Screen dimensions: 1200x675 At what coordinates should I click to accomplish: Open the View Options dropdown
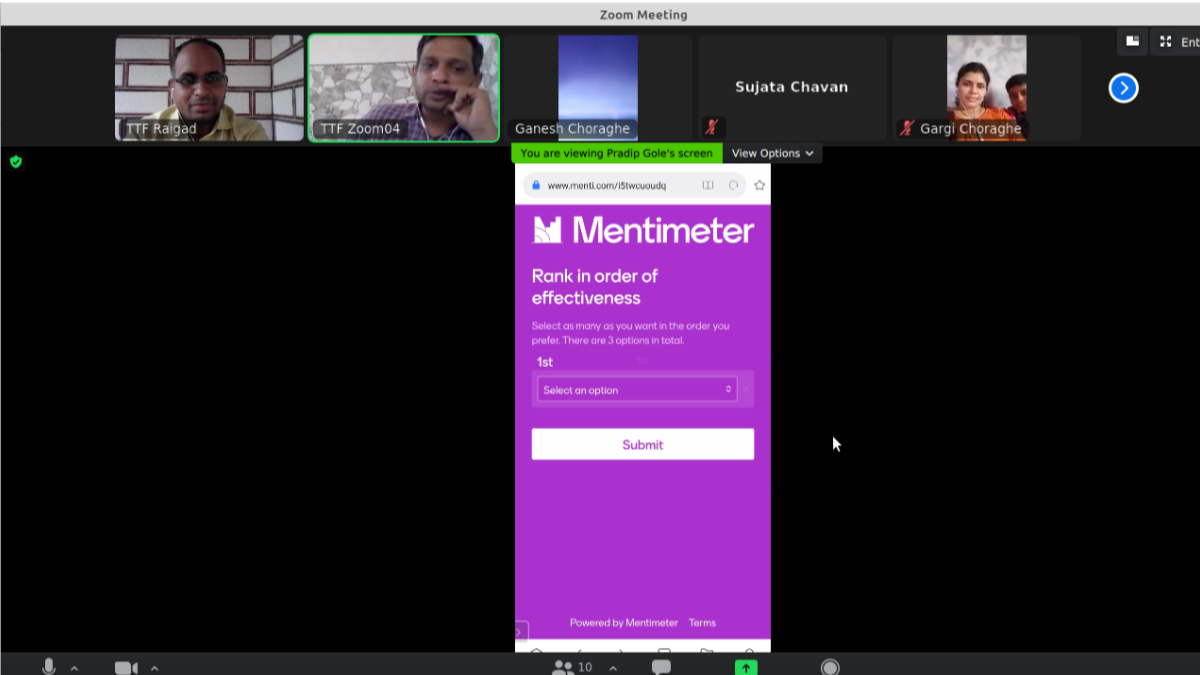pyautogui.click(x=772, y=153)
